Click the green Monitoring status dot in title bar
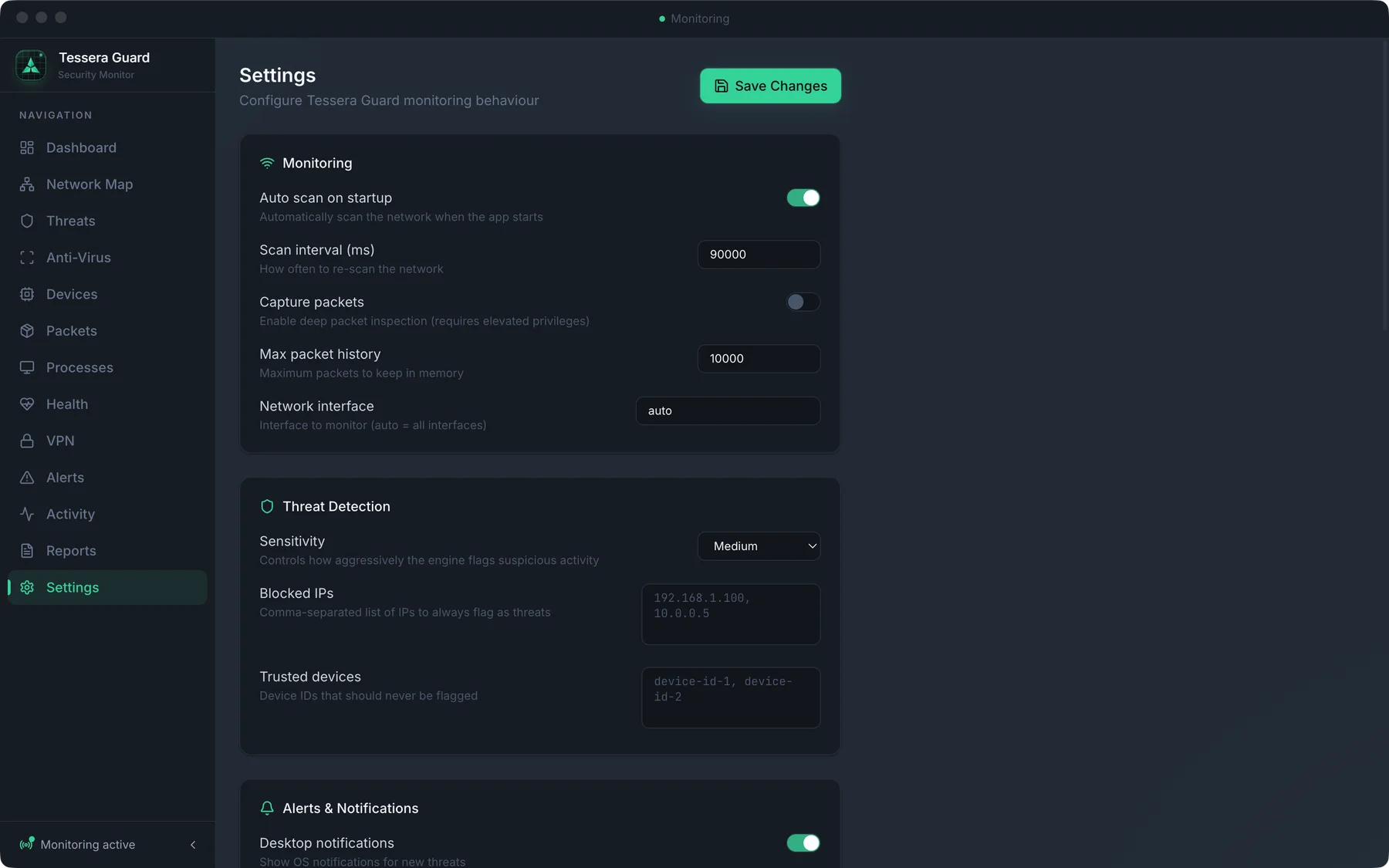This screenshot has width=1389, height=868. click(x=662, y=19)
